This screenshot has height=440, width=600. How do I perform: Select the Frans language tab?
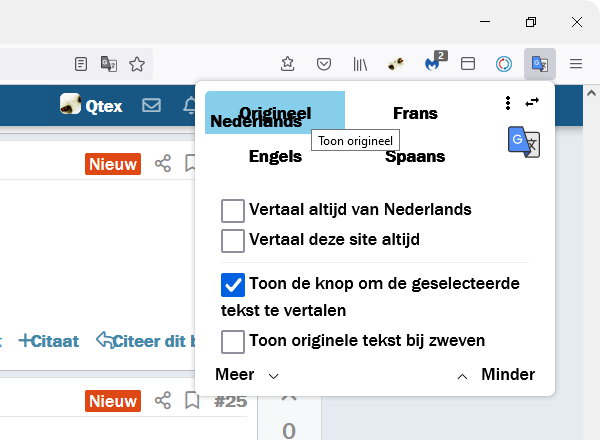click(x=415, y=113)
